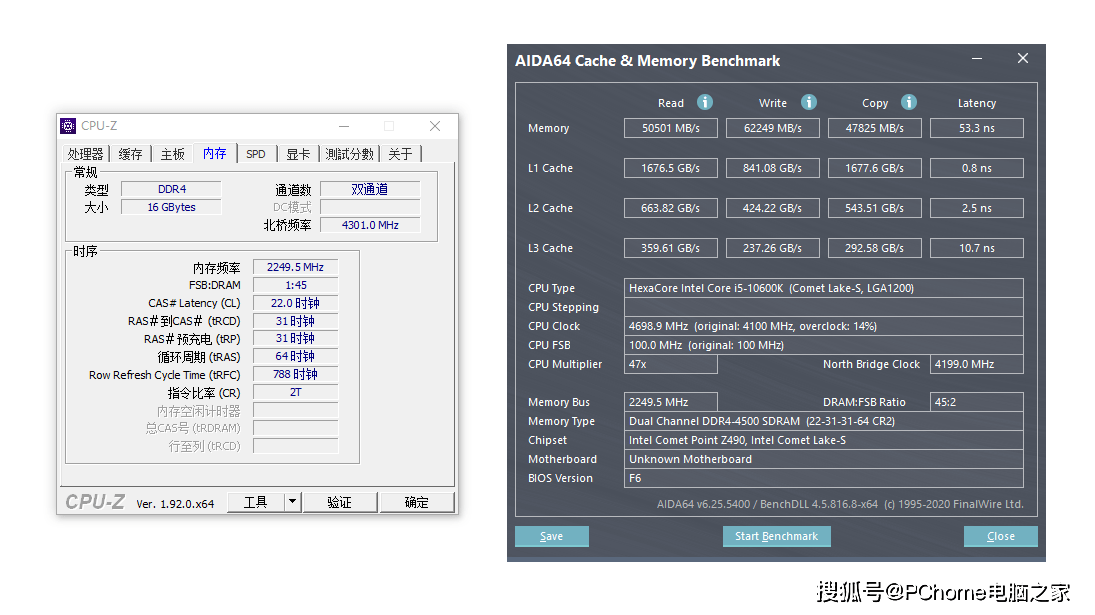Image resolution: width=1095 pixels, height=615 pixels.
Task: Click the CPU-Z app icon in the title bar
Action: click(x=68, y=126)
